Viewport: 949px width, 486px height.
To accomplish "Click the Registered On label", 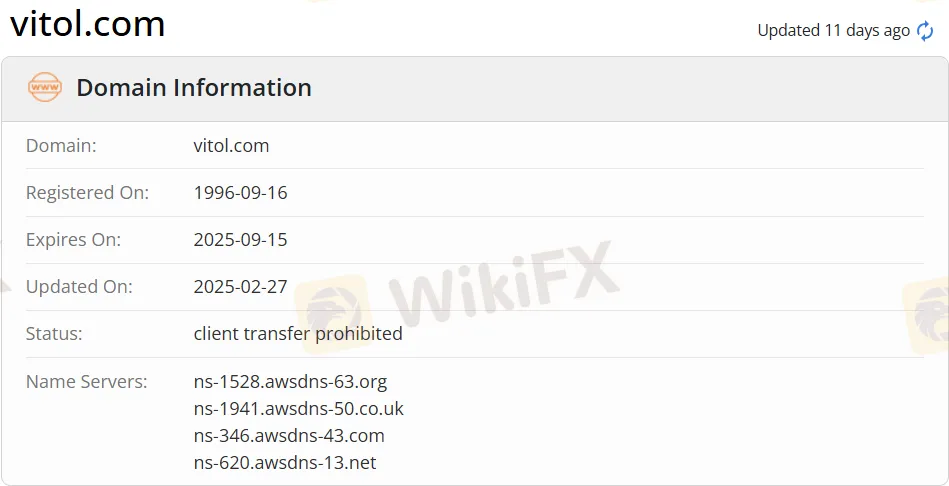I will (87, 193).
